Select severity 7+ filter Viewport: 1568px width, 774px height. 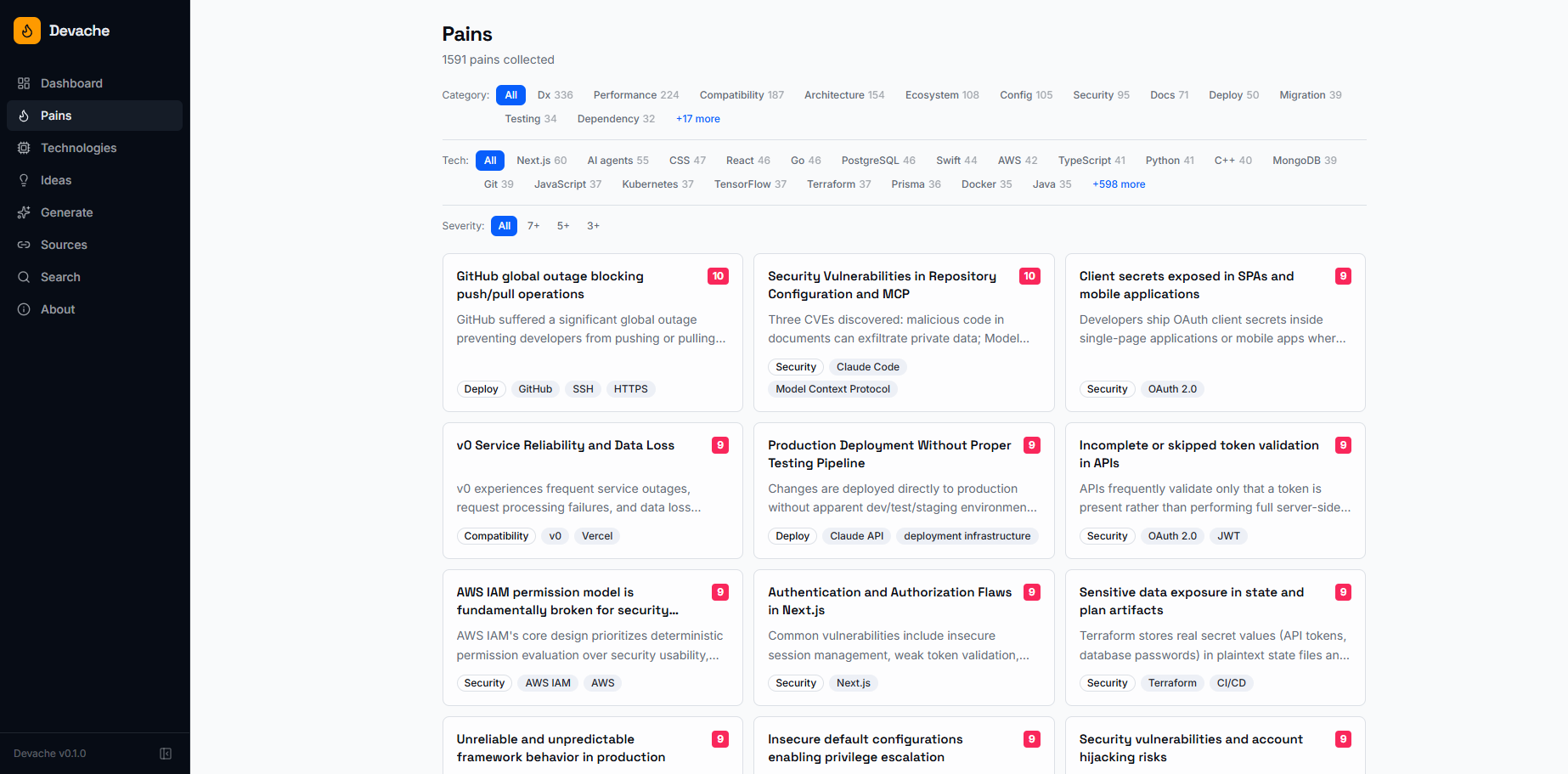pos(533,226)
